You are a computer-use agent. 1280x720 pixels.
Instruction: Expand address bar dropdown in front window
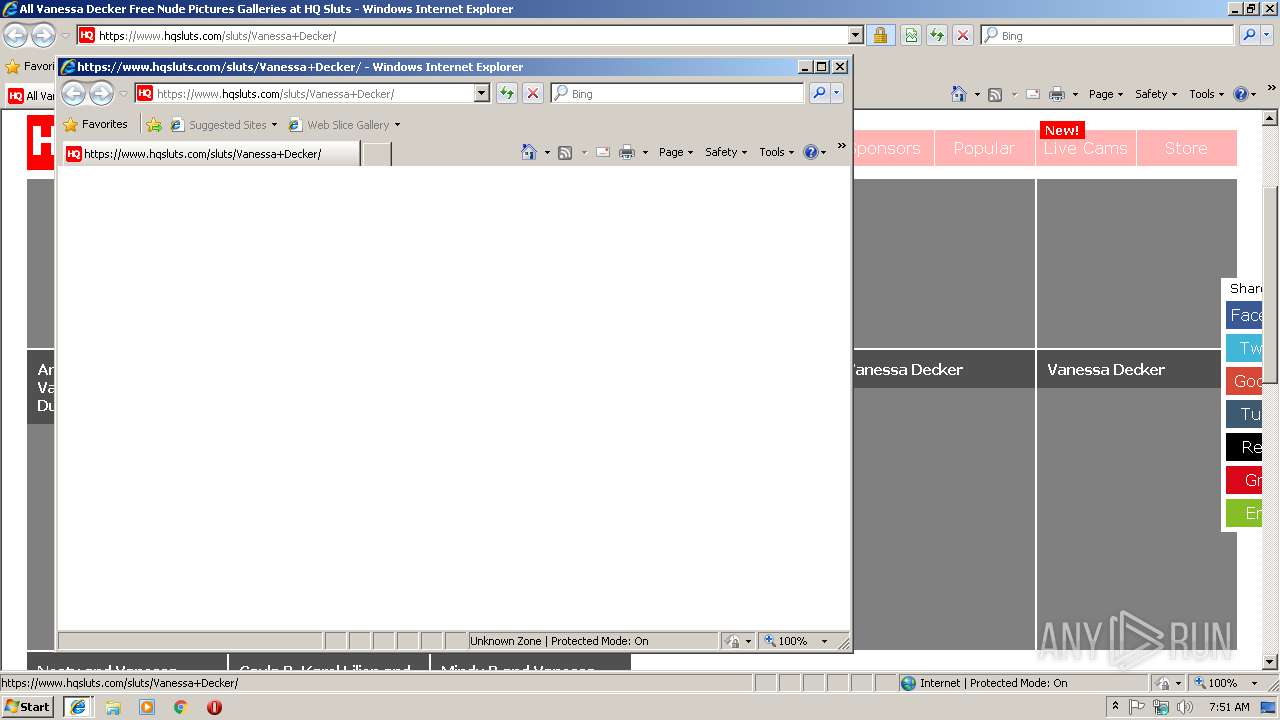click(481, 93)
